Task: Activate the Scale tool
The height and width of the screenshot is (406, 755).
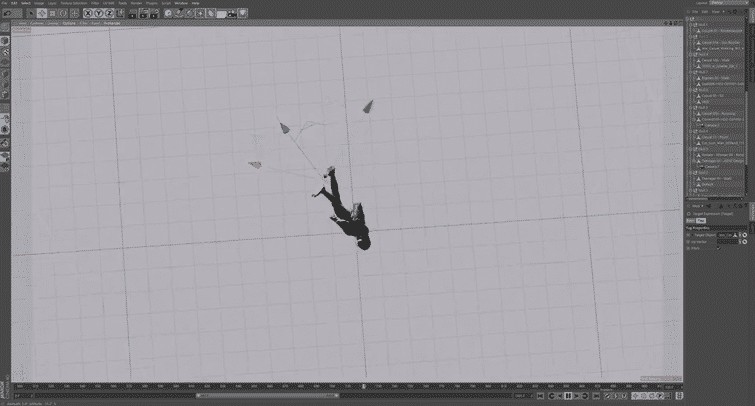Action: coord(52,13)
